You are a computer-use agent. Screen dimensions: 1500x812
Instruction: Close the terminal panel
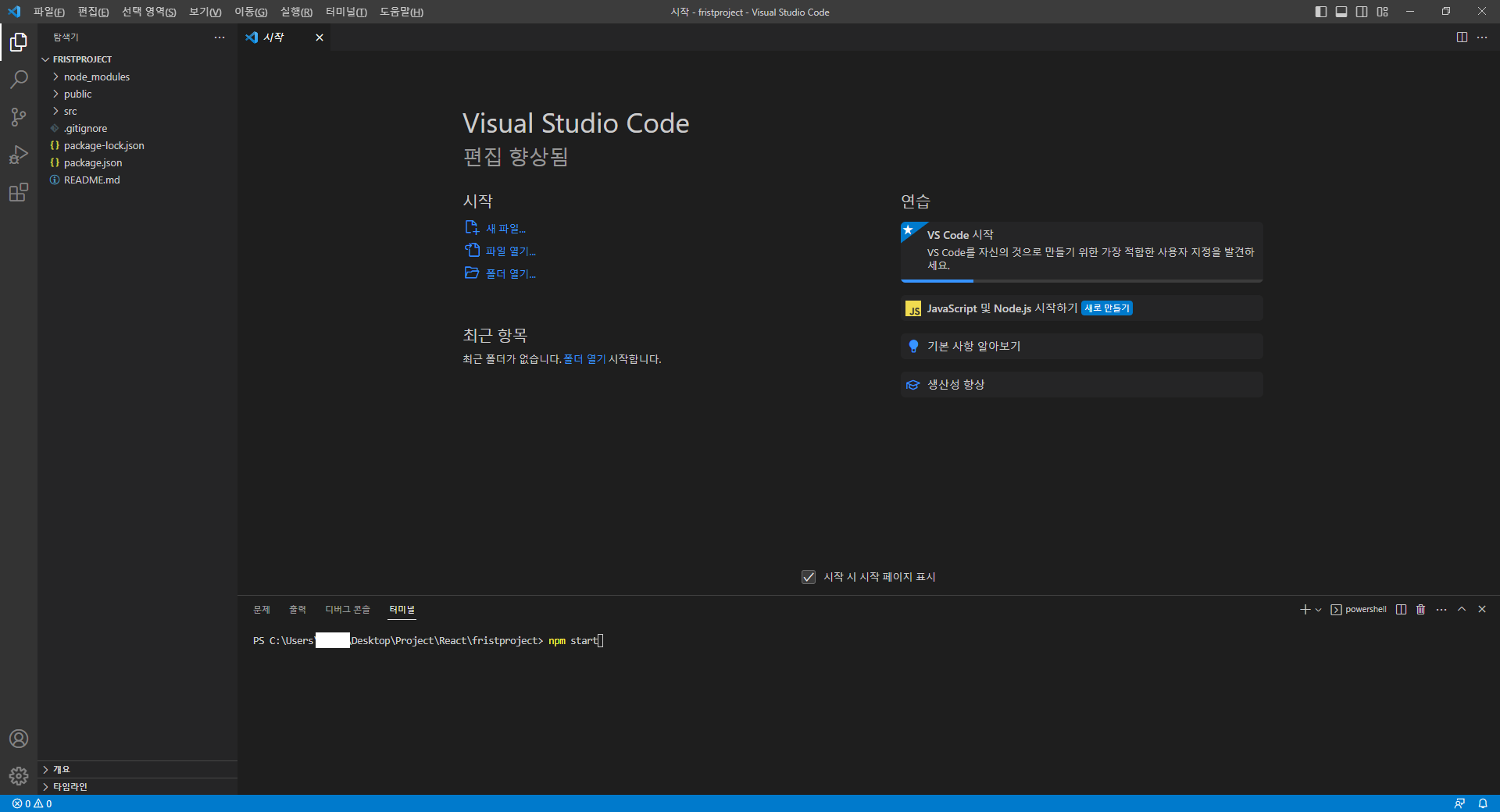coord(1482,609)
